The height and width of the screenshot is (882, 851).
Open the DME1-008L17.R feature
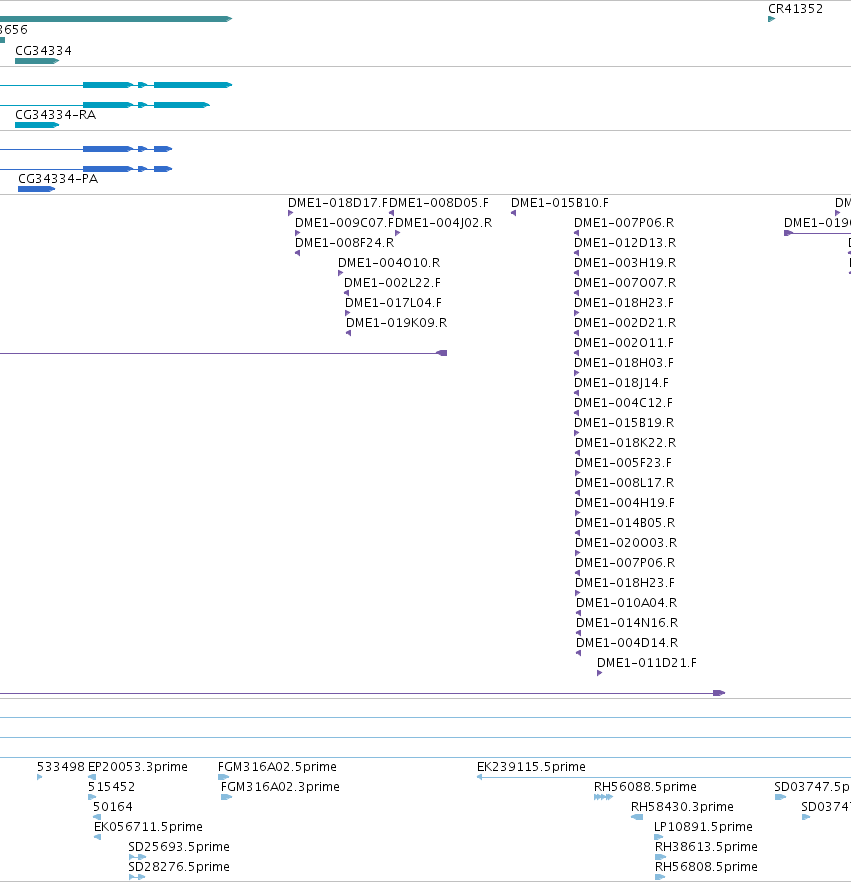[624, 483]
